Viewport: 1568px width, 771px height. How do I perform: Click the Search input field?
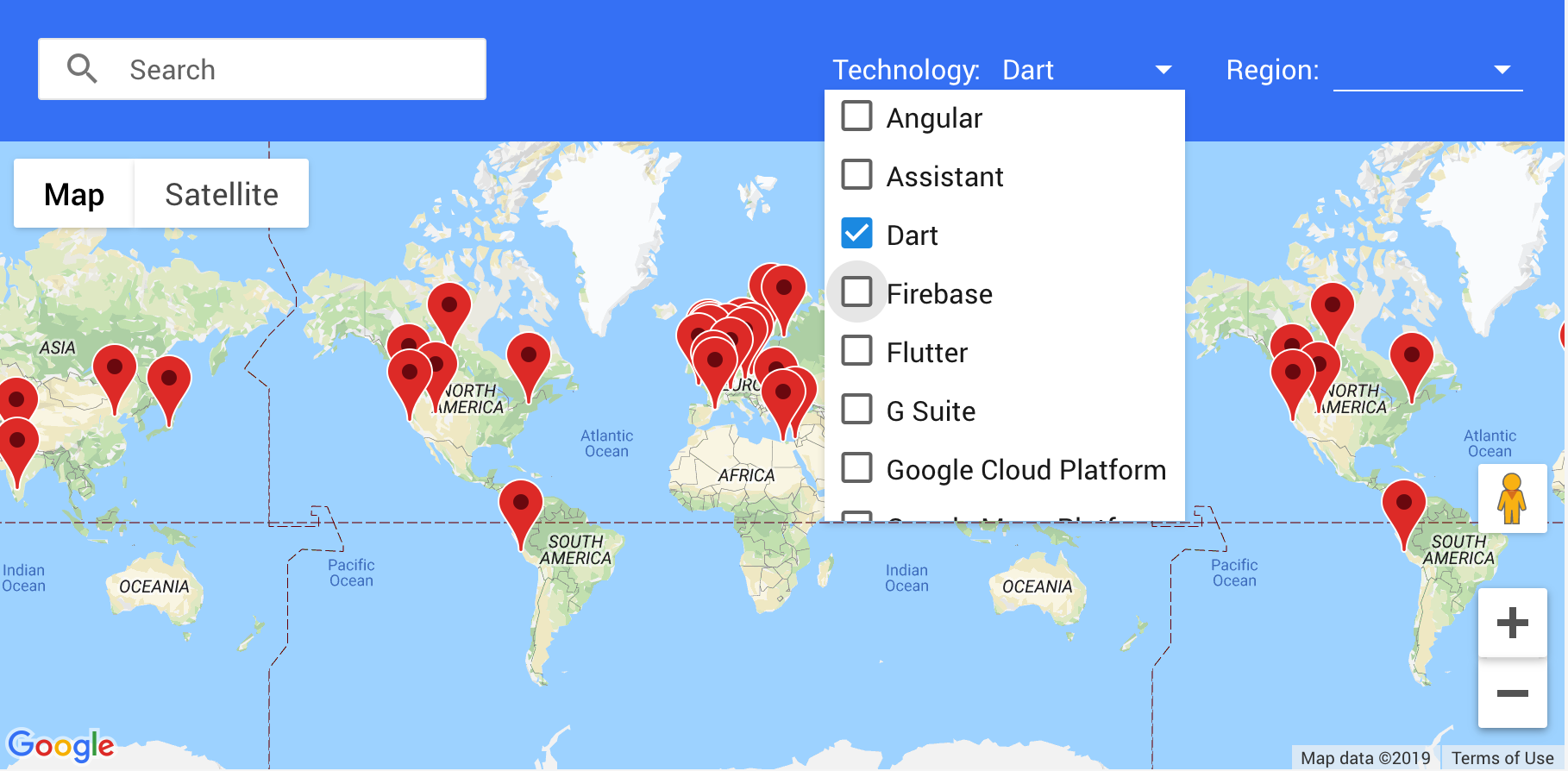click(x=262, y=69)
